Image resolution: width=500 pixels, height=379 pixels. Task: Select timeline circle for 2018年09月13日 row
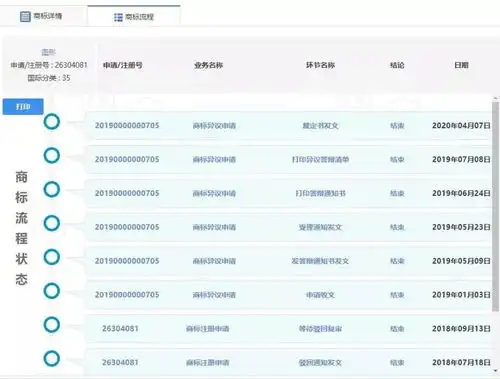52,325
